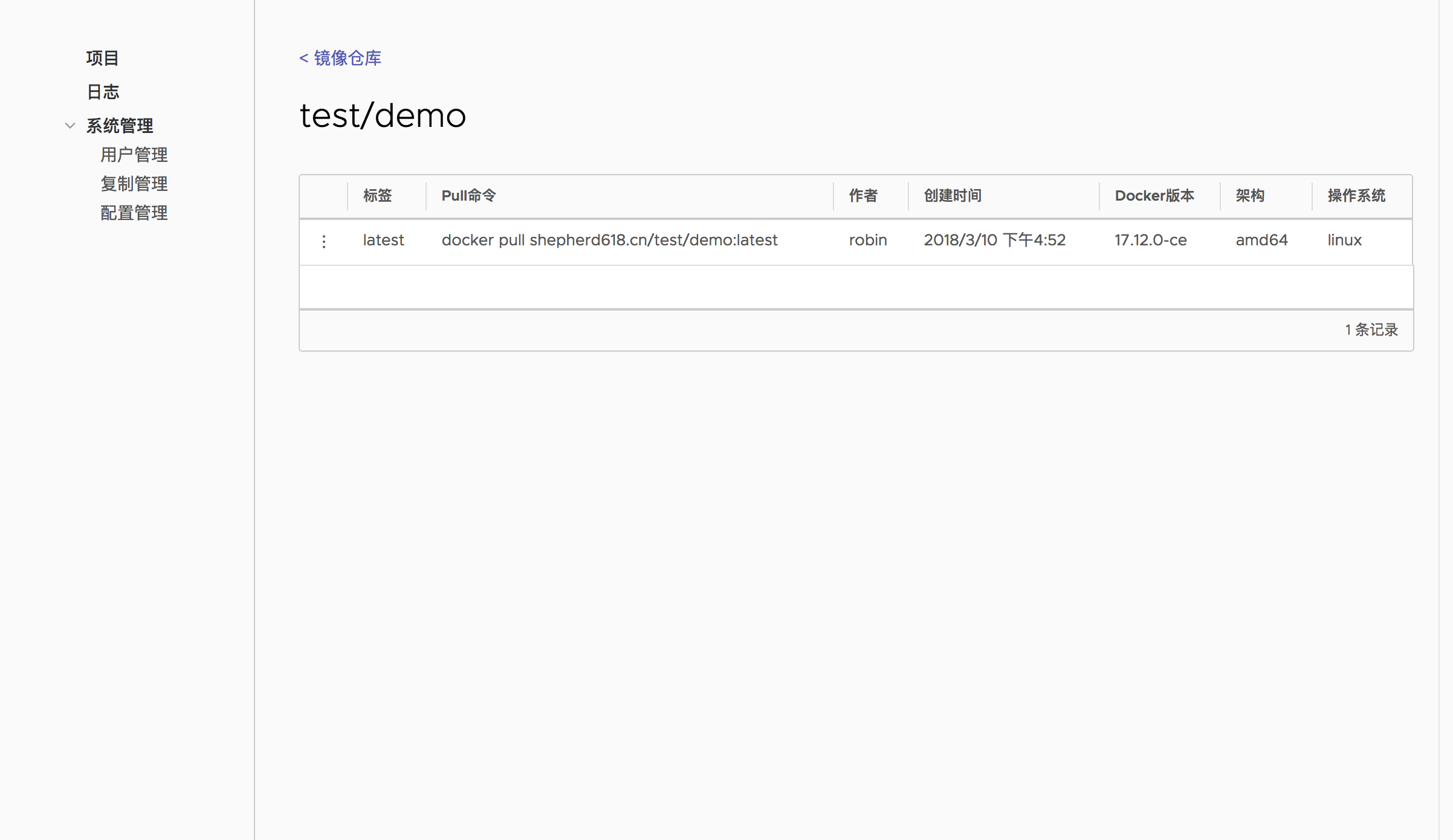1453x840 pixels.
Task: Collapse the 系统管理 section chevron
Action: point(70,126)
